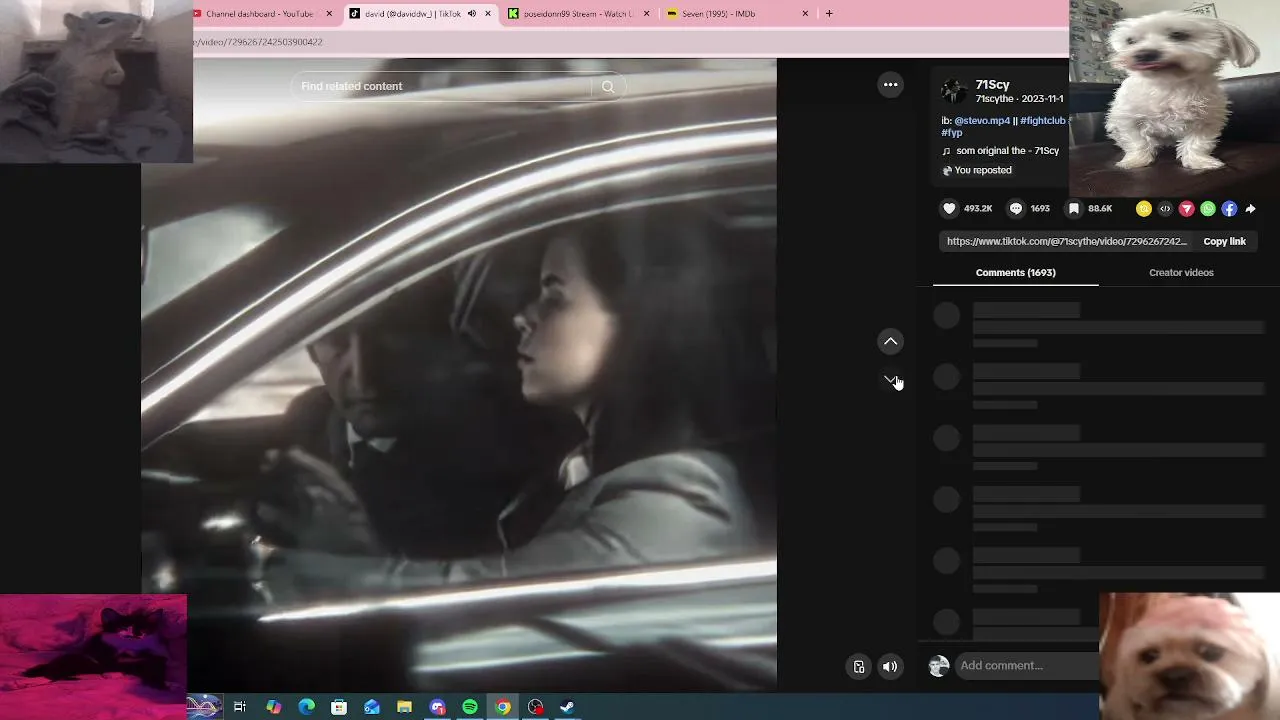Open File Explorer from the taskbar
Image resolution: width=1280 pixels, height=720 pixels.
[404, 707]
